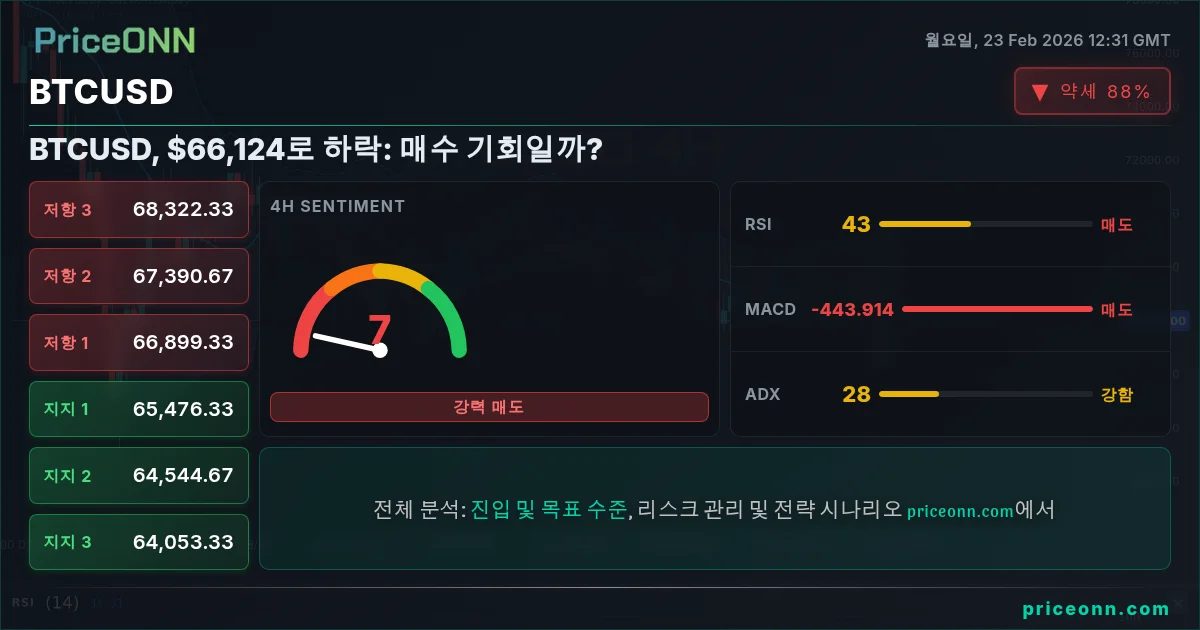Open the priceonn.com link in analysis banner

(x=960, y=511)
